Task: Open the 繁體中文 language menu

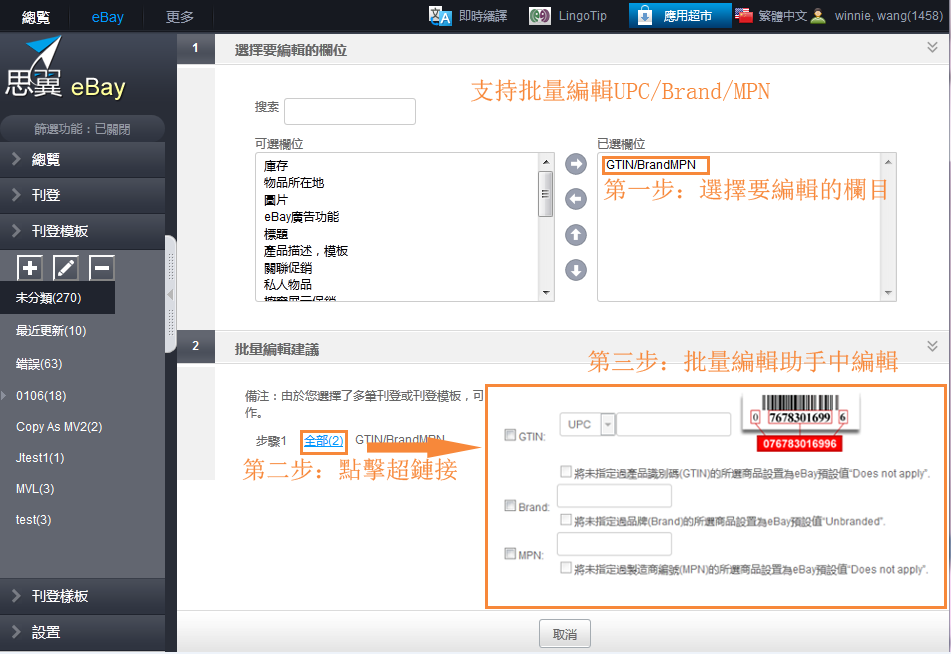Action: pyautogui.click(x=782, y=16)
